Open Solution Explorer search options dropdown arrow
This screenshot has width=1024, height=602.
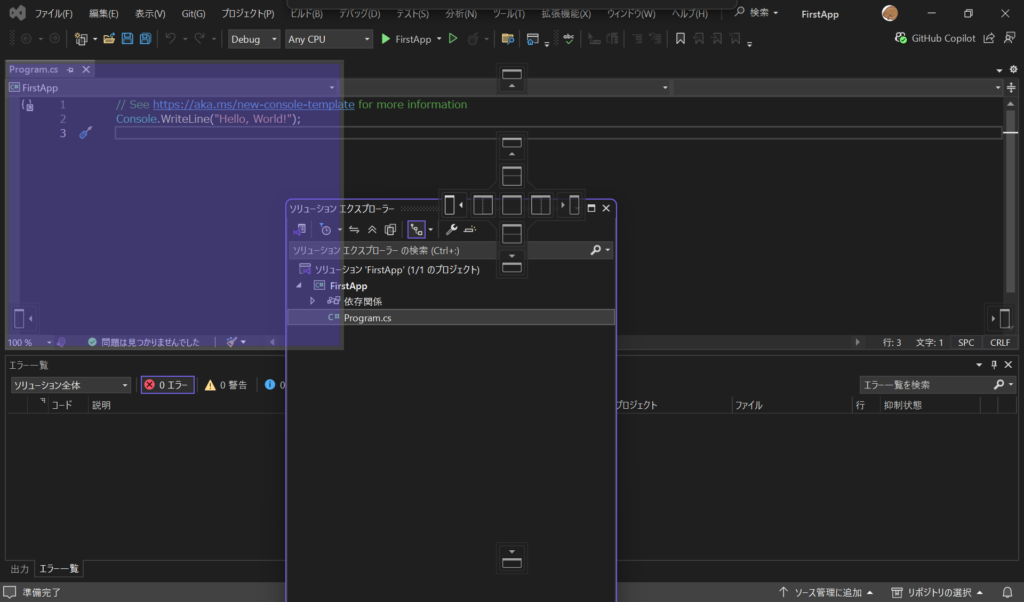click(607, 250)
